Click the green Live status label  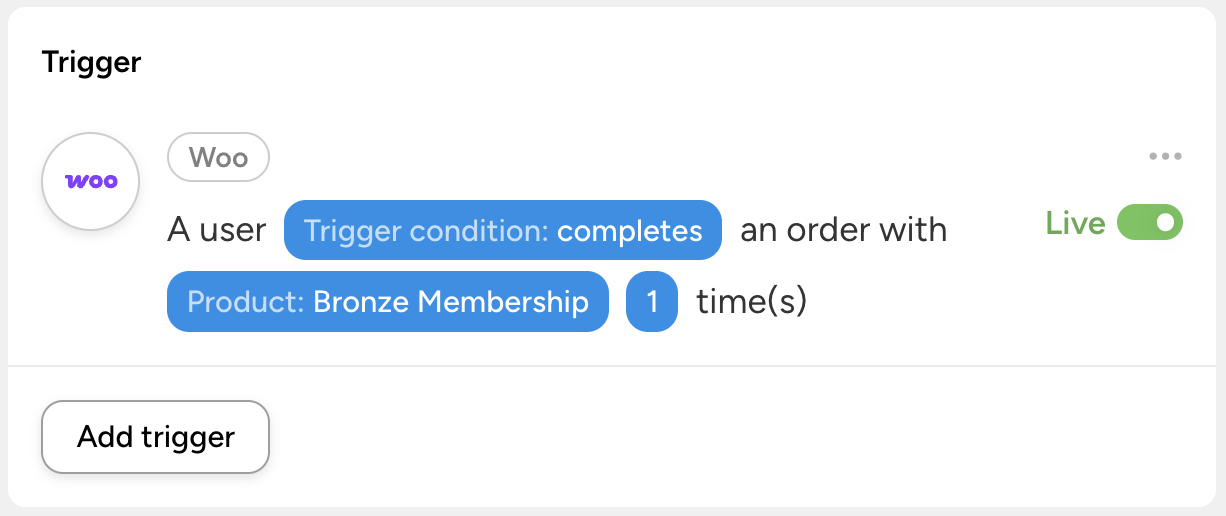pyautogui.click(x=1075, y=223)
